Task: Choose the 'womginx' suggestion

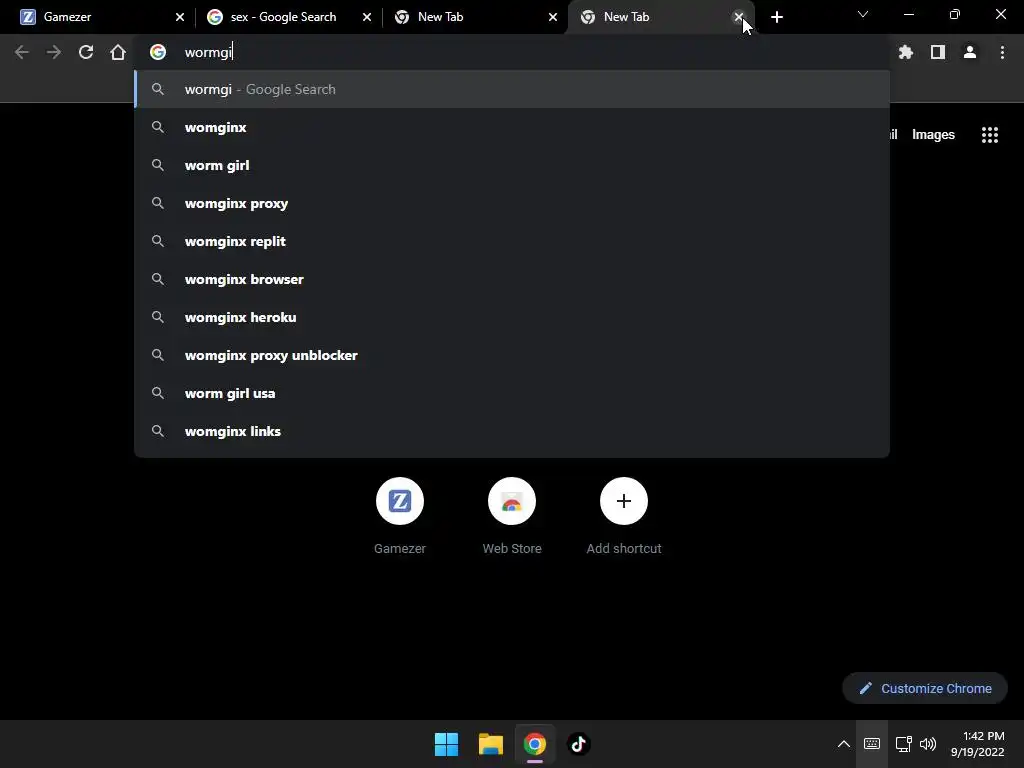Action: (x=512, y=127)
